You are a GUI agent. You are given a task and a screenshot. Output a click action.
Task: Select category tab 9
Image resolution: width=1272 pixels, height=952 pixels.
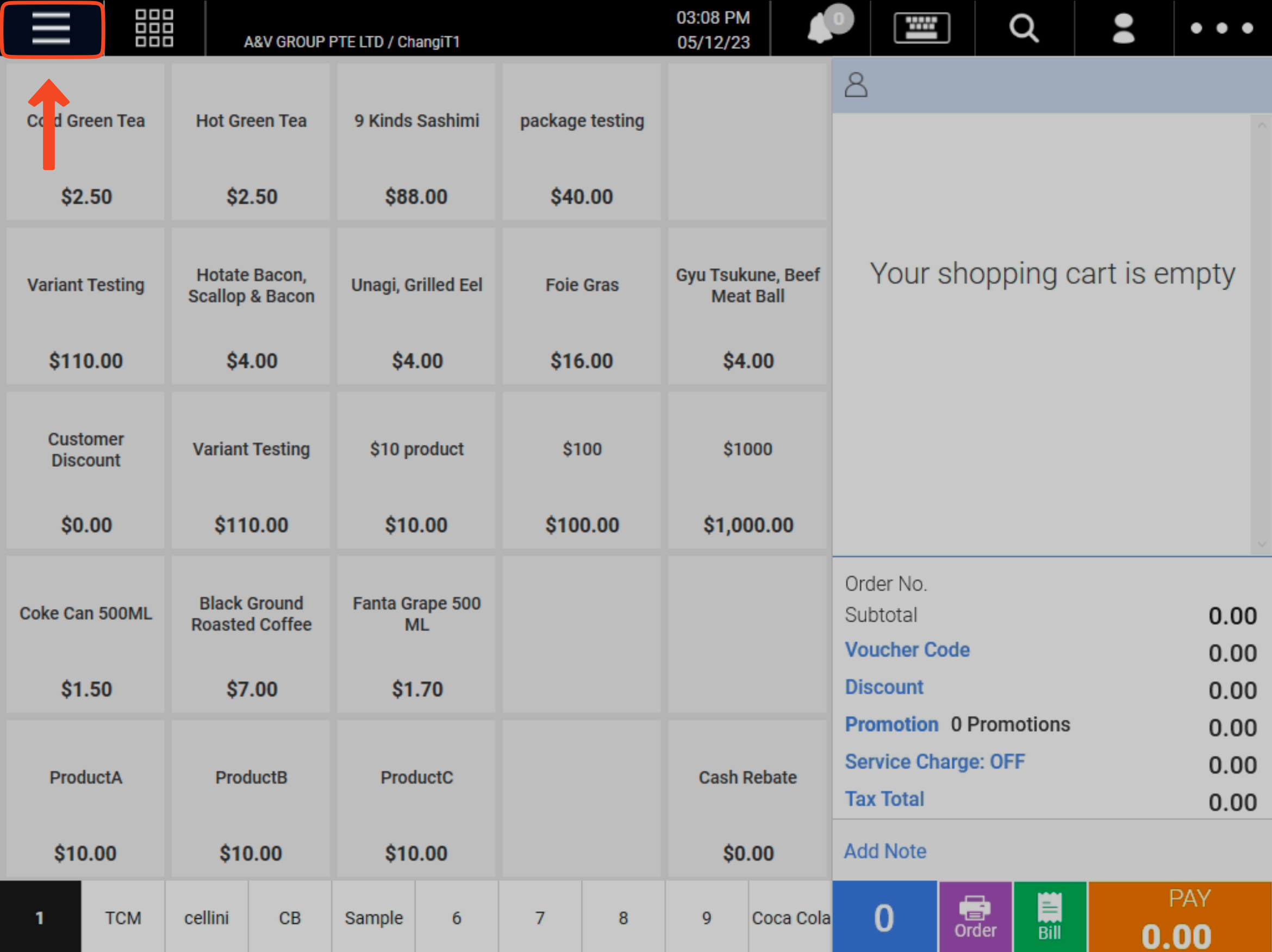(707, 916)
